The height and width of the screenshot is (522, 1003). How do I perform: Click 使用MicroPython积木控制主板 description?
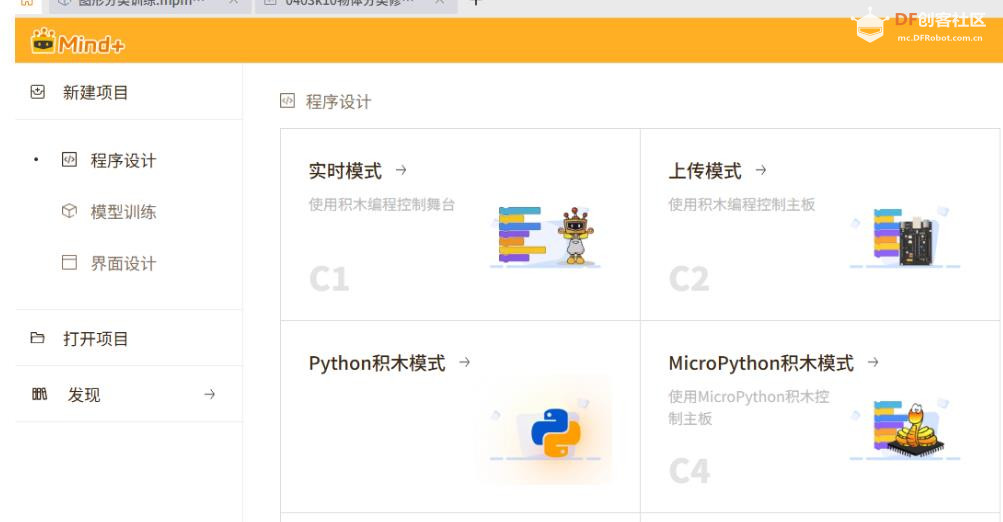coord(749,407)
